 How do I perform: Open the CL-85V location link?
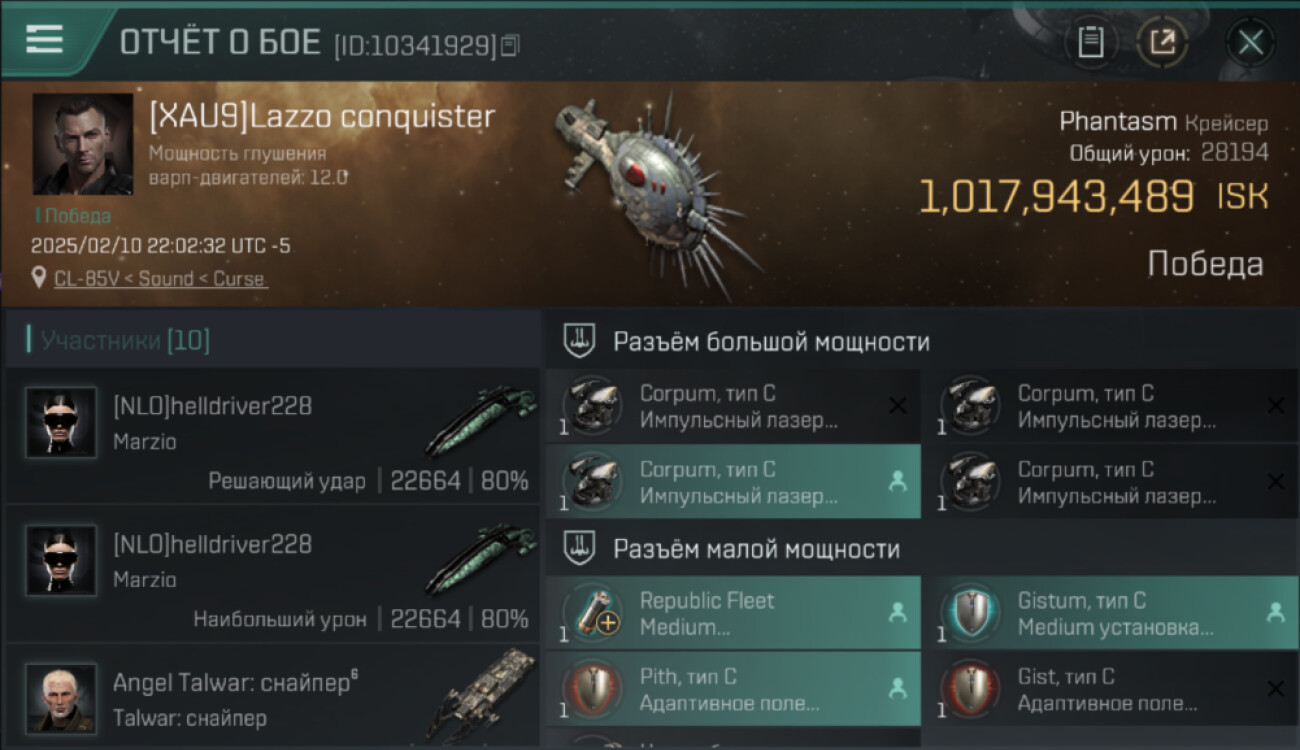tap(160, 279)
